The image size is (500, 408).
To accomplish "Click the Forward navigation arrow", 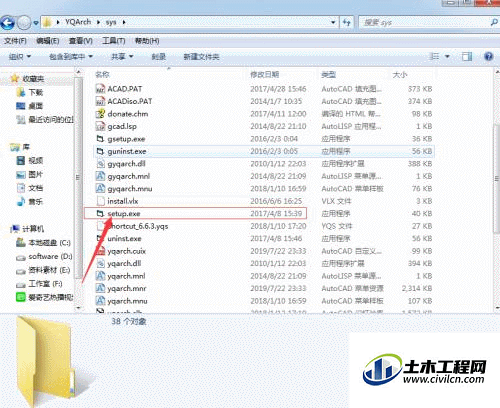I will coord(24,23).
